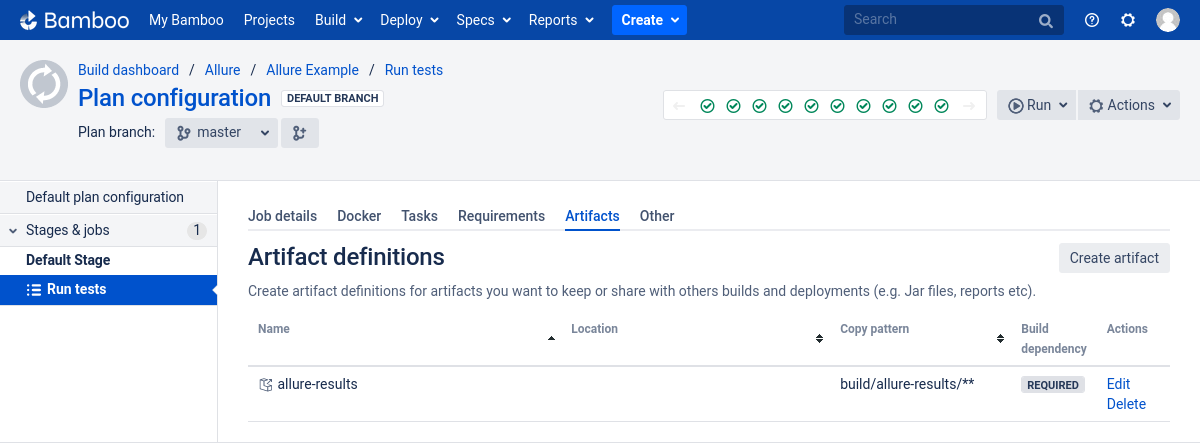Open the Create dropdown button

[650, 20]
